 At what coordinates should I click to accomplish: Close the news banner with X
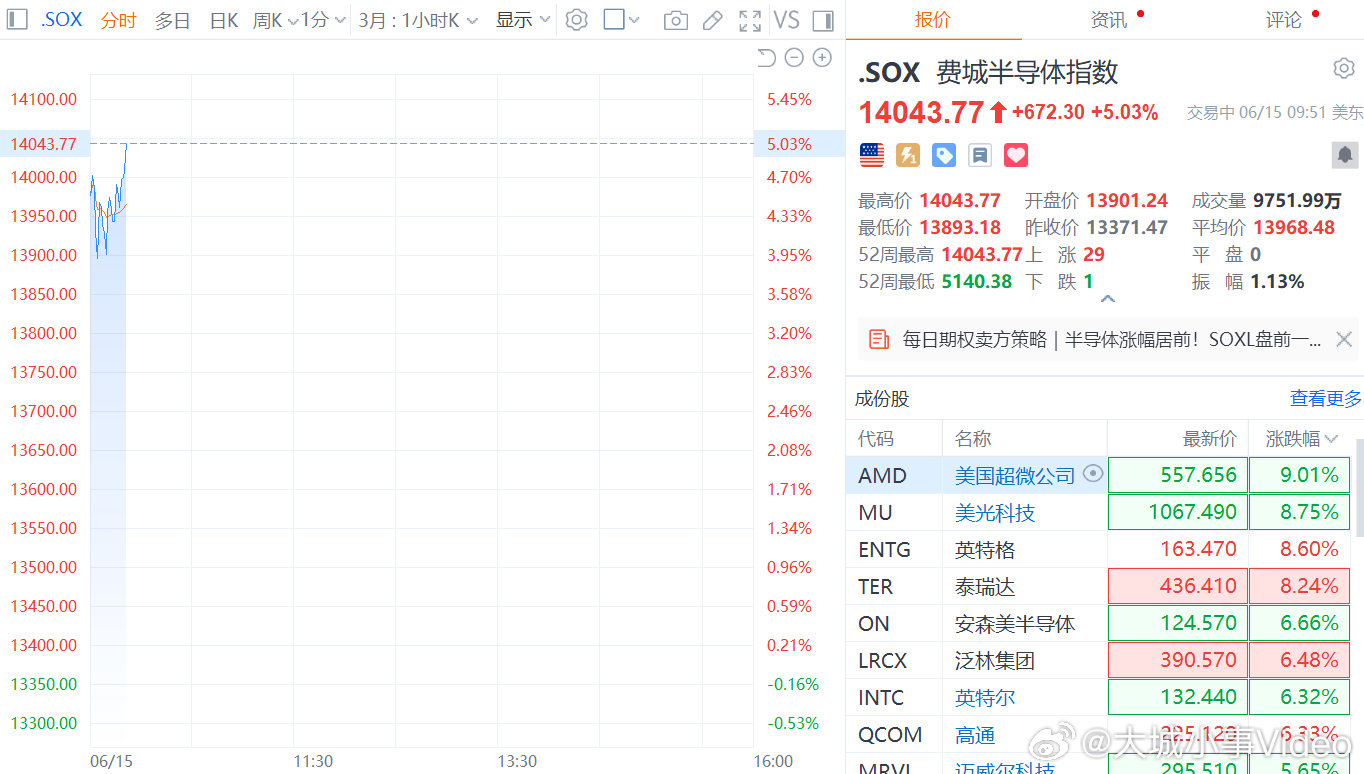pyautogui.click(x=1344, y=340)
